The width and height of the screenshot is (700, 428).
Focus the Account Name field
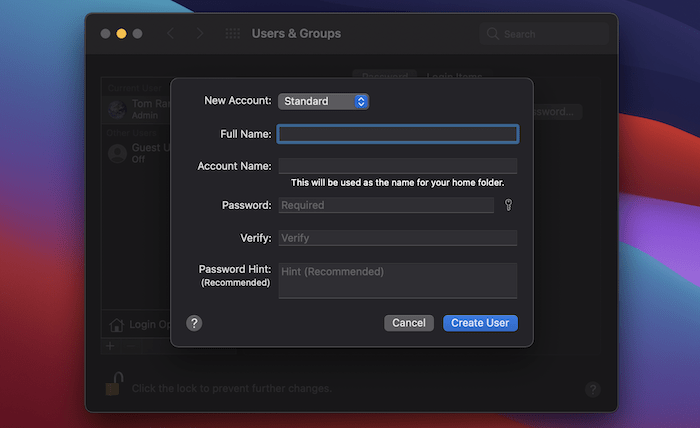pyautogui.click(x=398, y=166)
